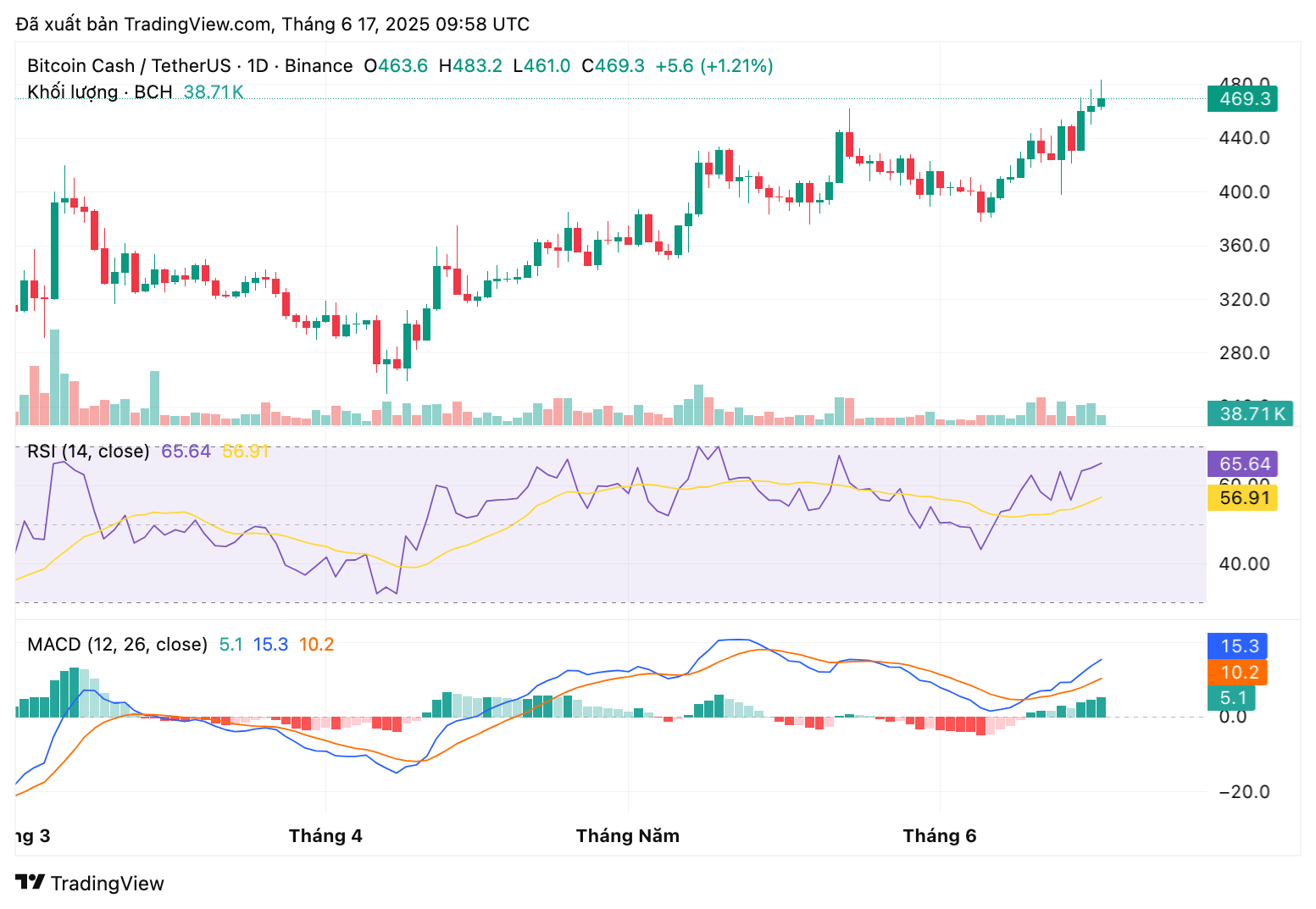This screenshot has width=1316, height=909.
Task: Select the purple 65.64 RSI axis tag
Action: 1243,463
